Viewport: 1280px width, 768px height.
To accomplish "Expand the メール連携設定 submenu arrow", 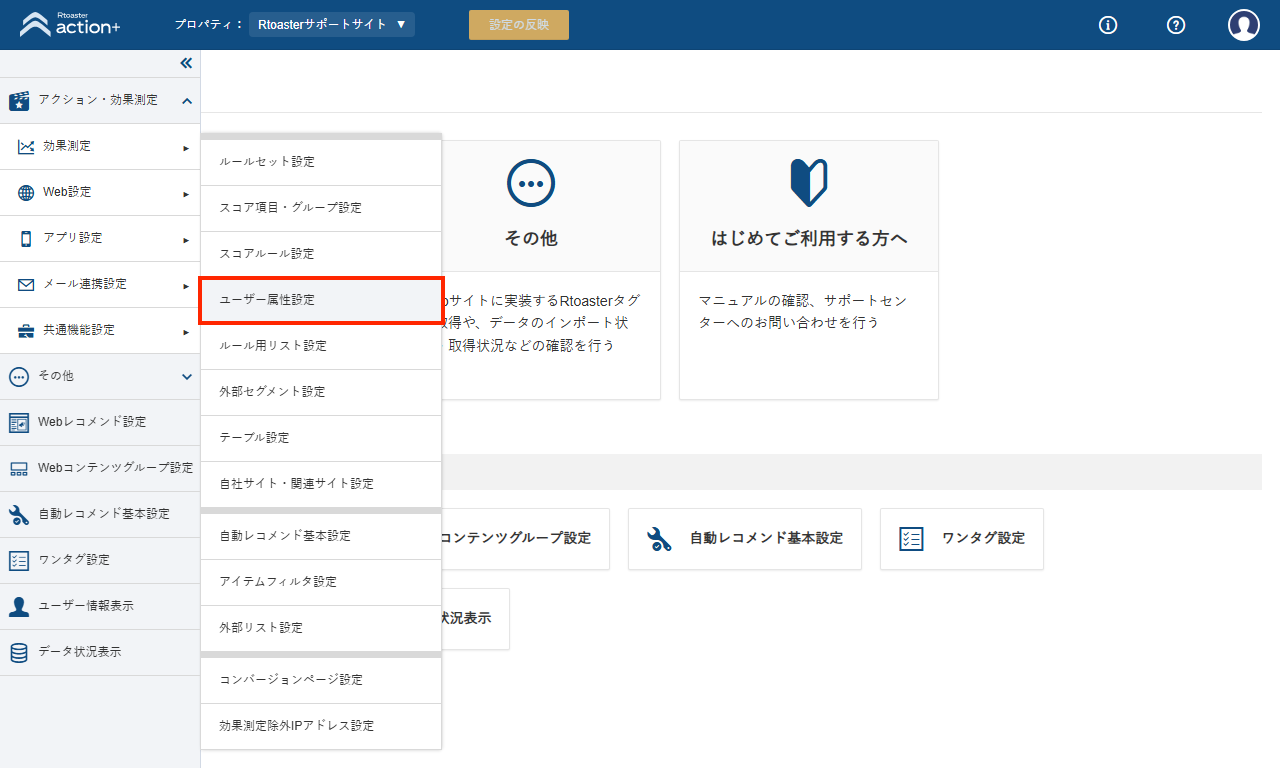I will 186,286.
